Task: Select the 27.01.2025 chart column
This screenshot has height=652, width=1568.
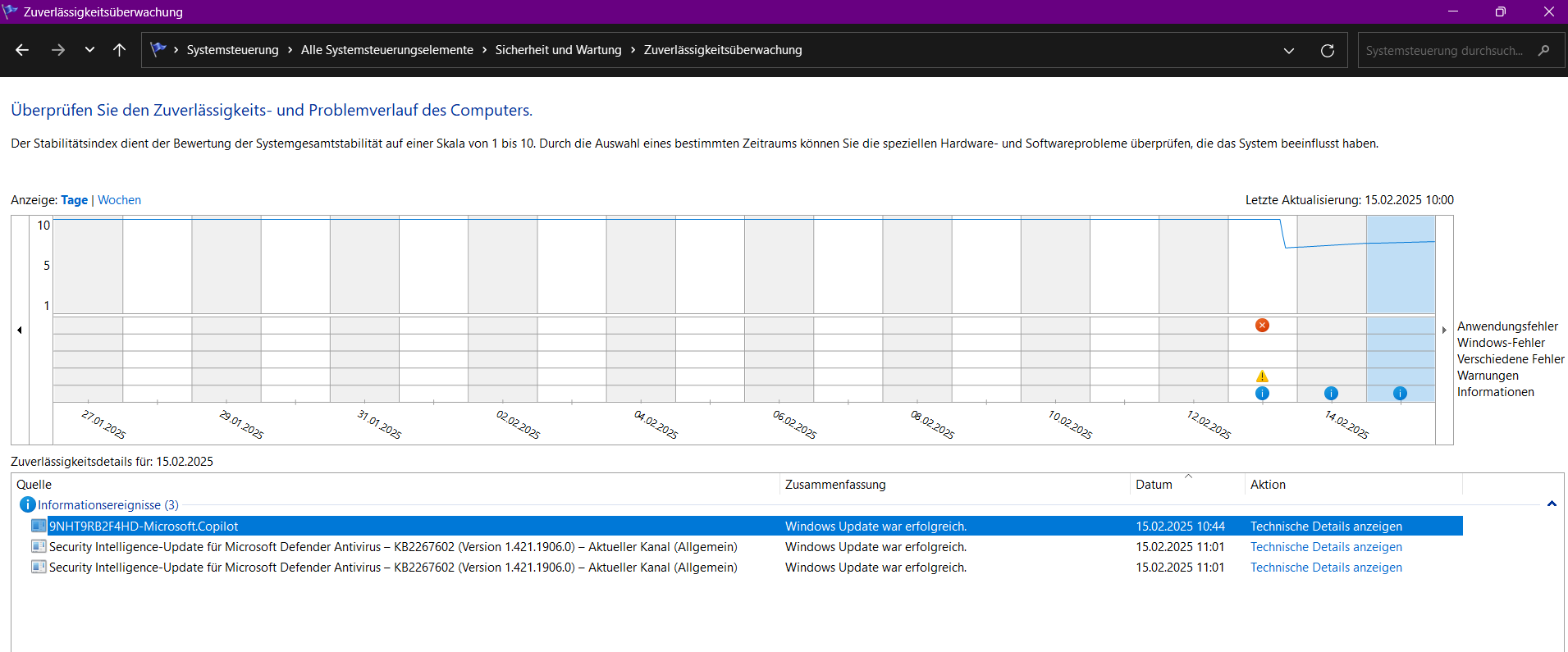Action: (88, 308)
